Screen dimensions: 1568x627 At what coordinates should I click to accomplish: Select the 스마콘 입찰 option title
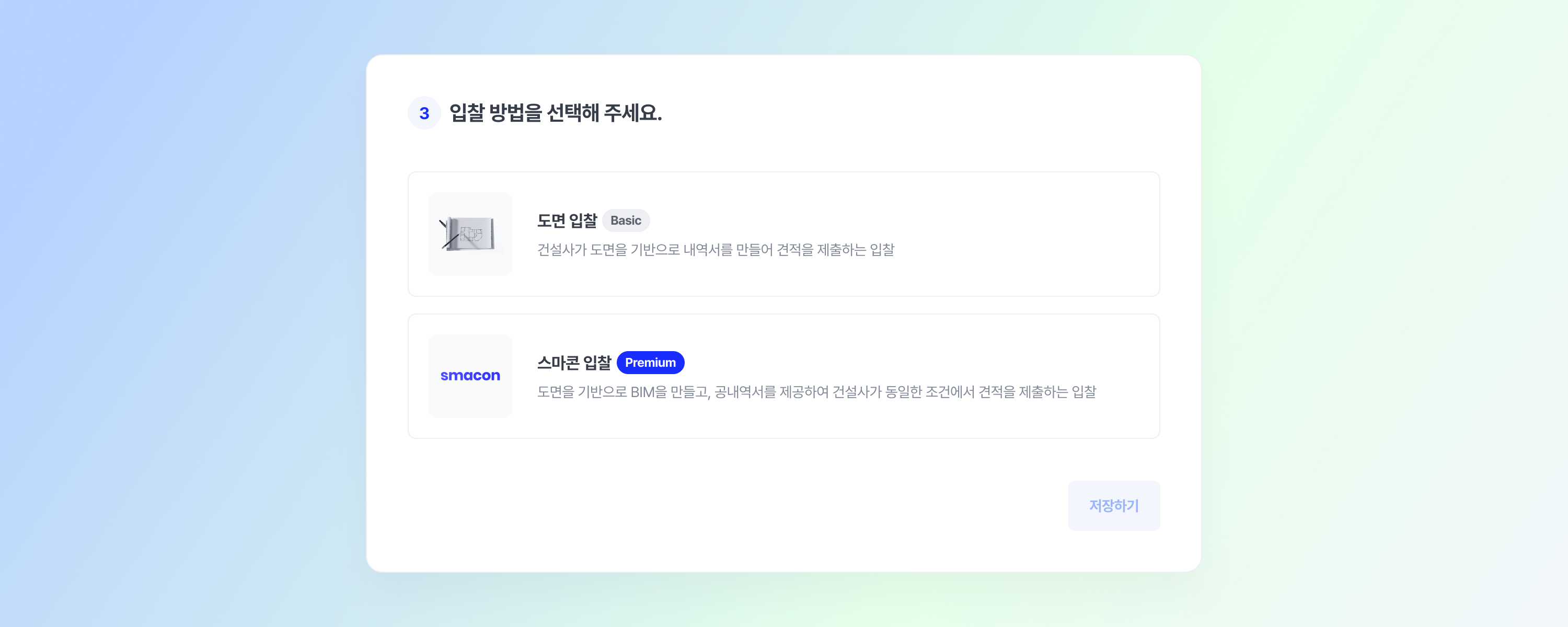click(x=573, y=363)
